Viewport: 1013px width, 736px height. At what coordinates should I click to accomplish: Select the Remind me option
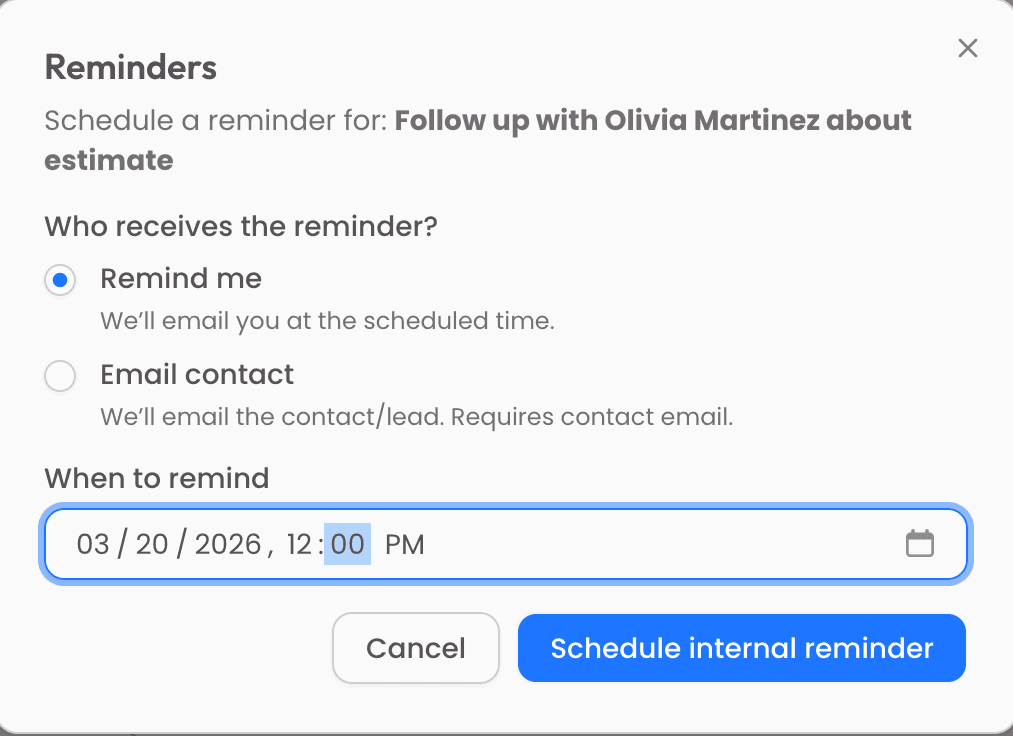click(180, 279)
